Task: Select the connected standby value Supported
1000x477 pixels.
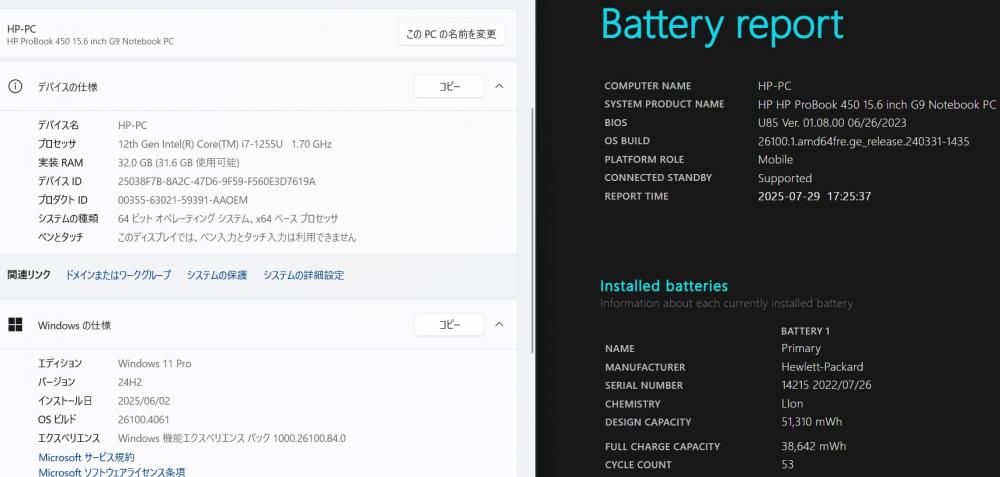Action: pyautogui.click(x=784, y=178)
